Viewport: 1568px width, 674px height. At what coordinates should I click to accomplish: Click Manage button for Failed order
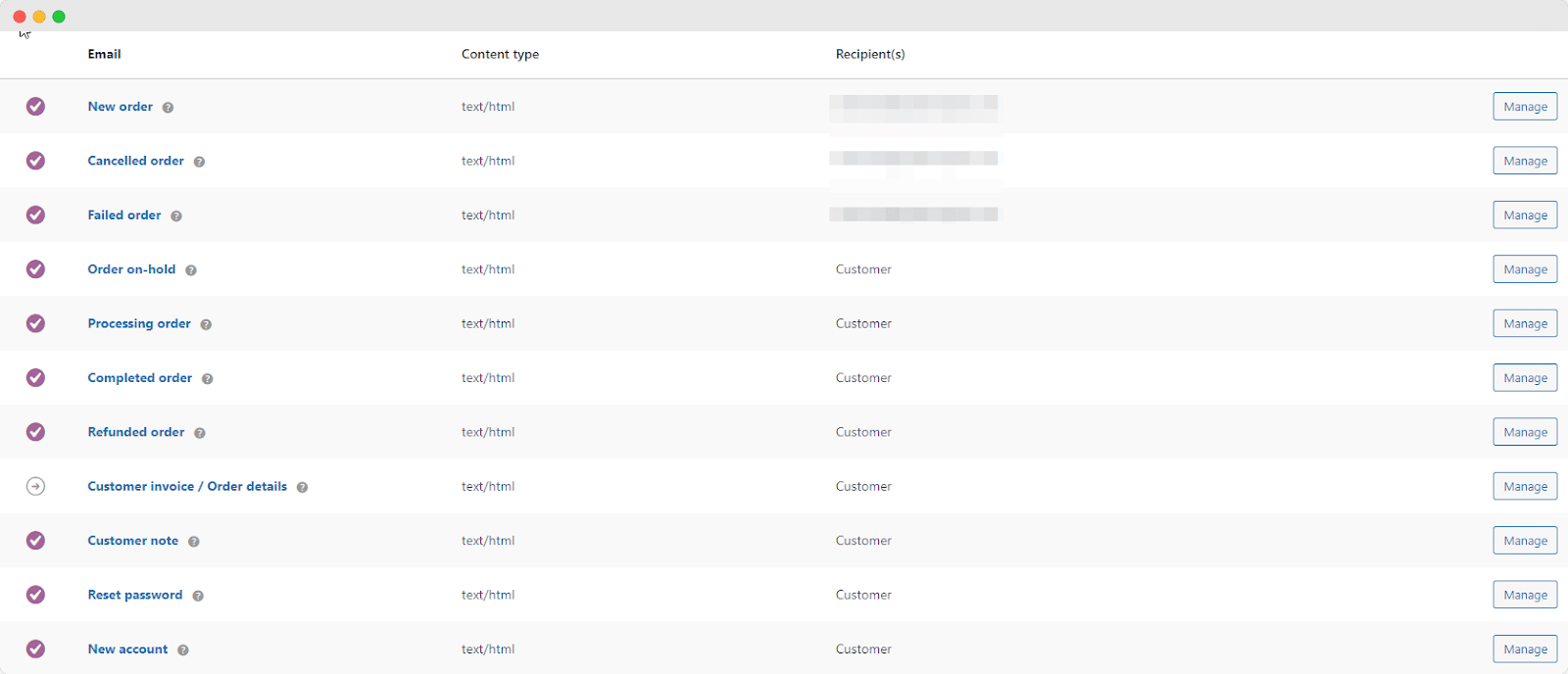(1525, 215)
